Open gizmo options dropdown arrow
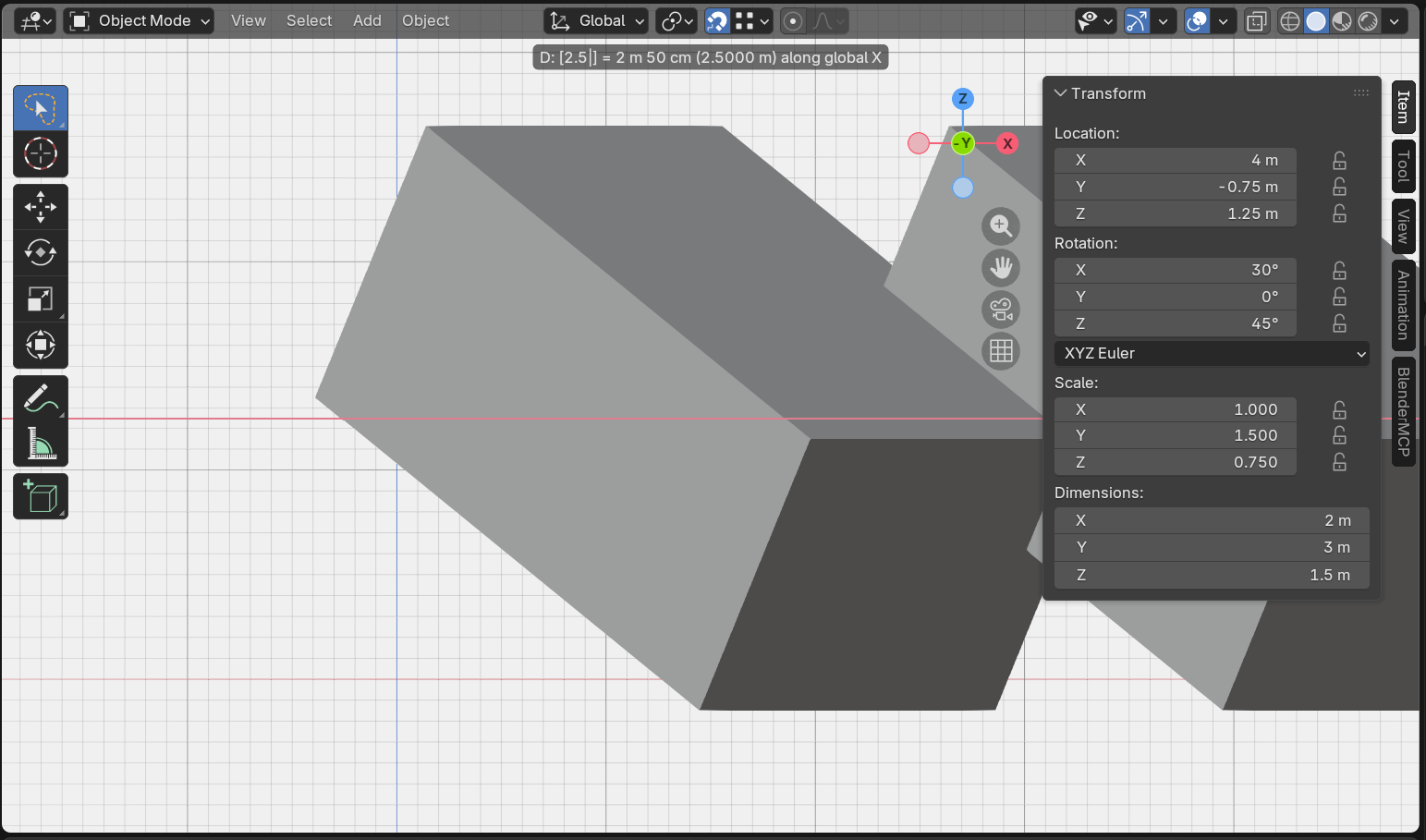The height and width of the screenshot is (840, 1426). [x=1163, y=20]
